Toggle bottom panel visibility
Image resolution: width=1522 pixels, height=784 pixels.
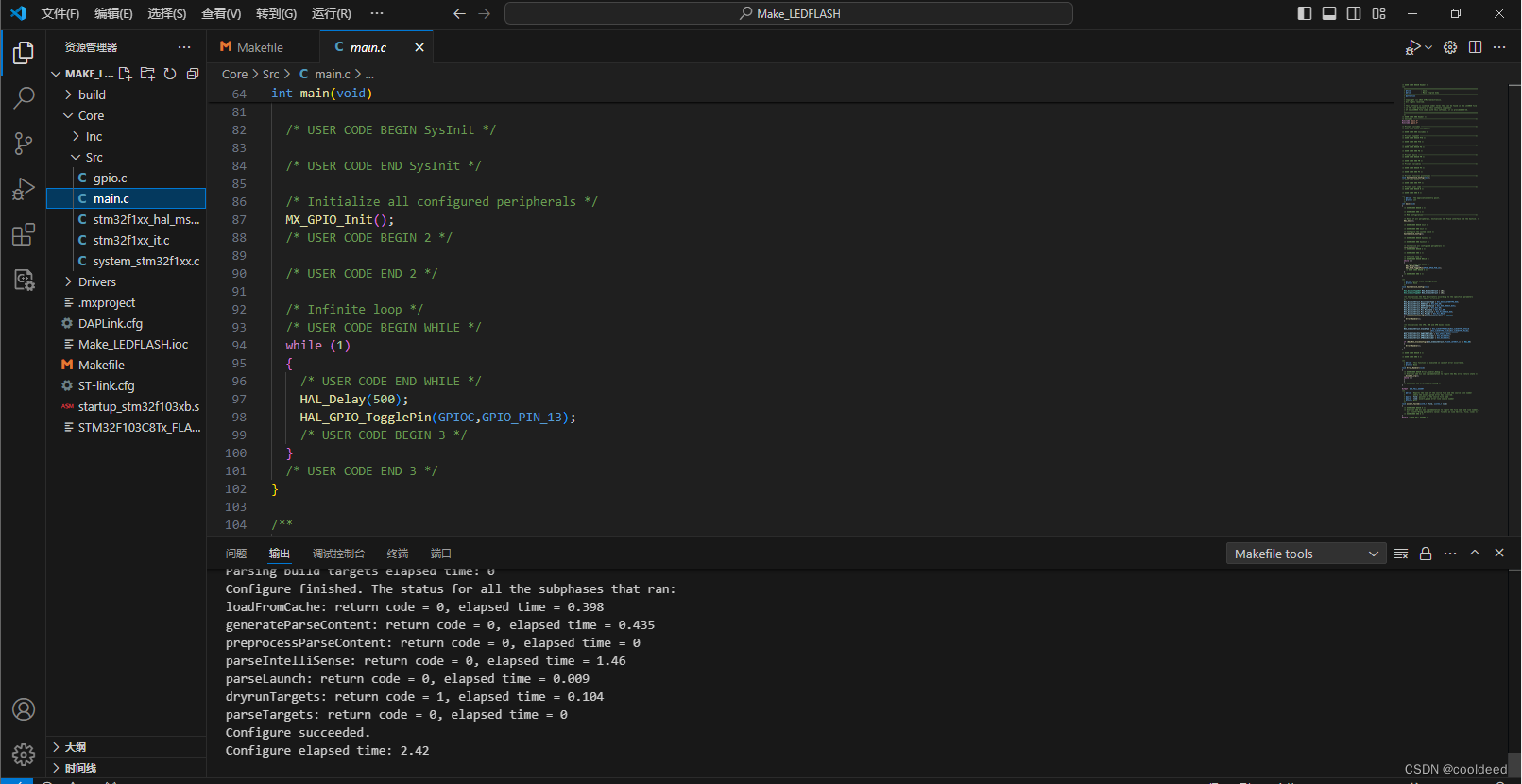pos(1329,13)
